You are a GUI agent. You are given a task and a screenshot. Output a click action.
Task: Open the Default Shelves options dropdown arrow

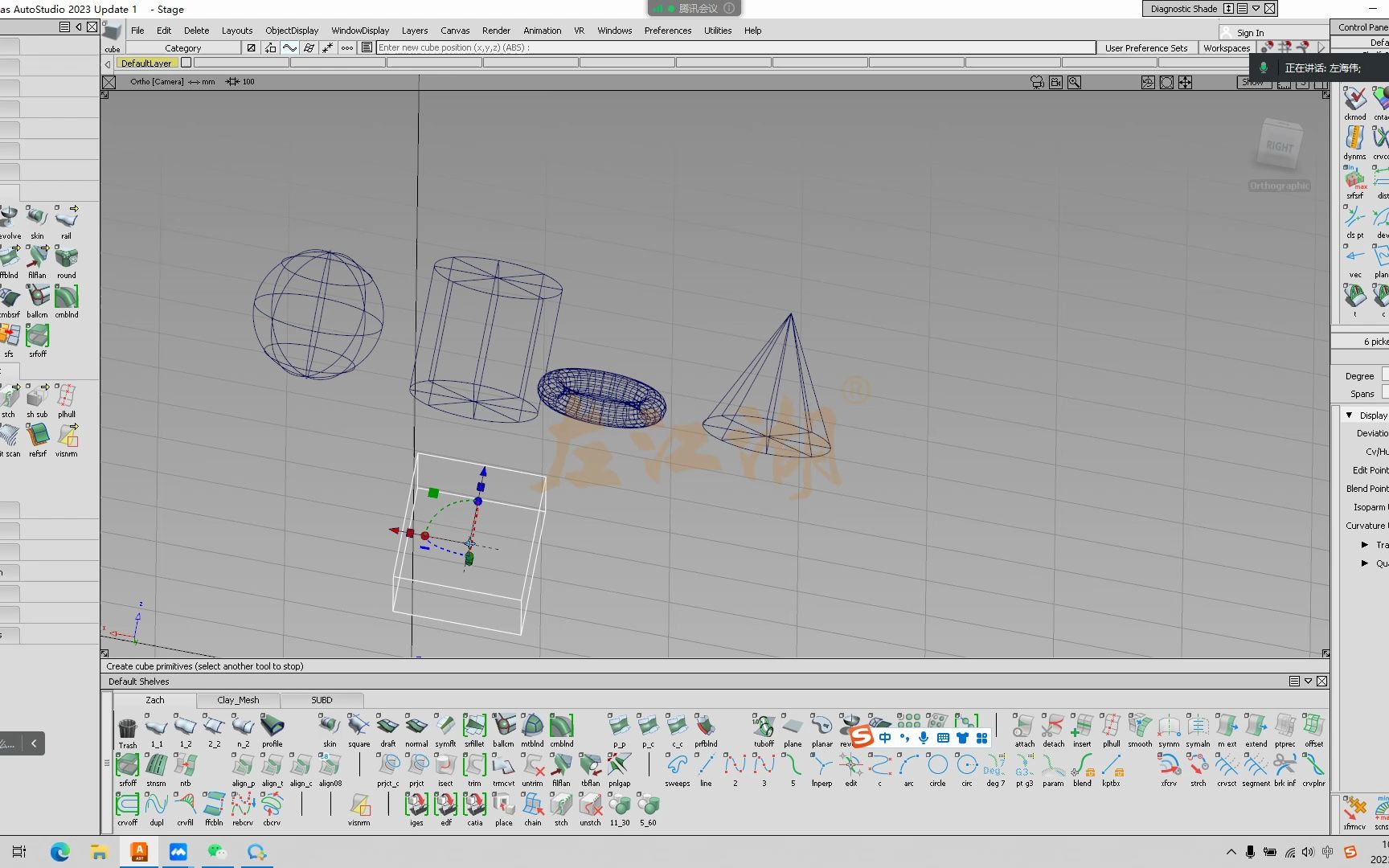(x=1308, y=682)
